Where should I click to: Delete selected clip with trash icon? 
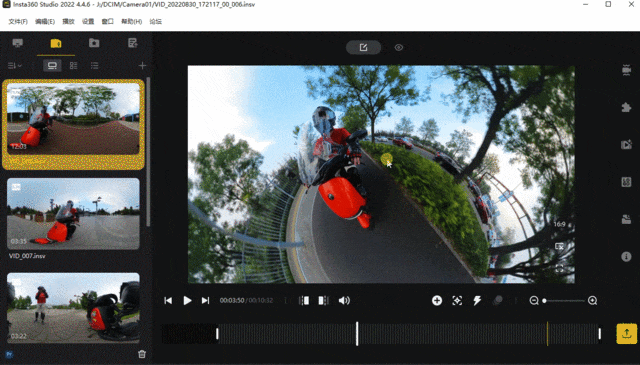(x=142, y=354)
